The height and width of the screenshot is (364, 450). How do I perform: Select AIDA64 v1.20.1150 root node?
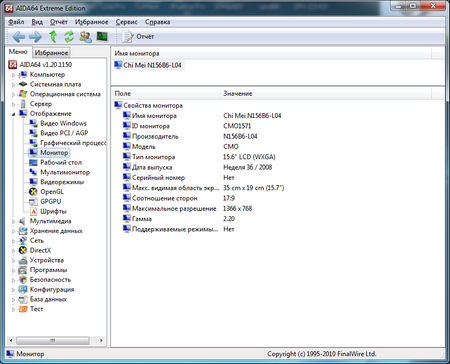[x=46, y=64]
